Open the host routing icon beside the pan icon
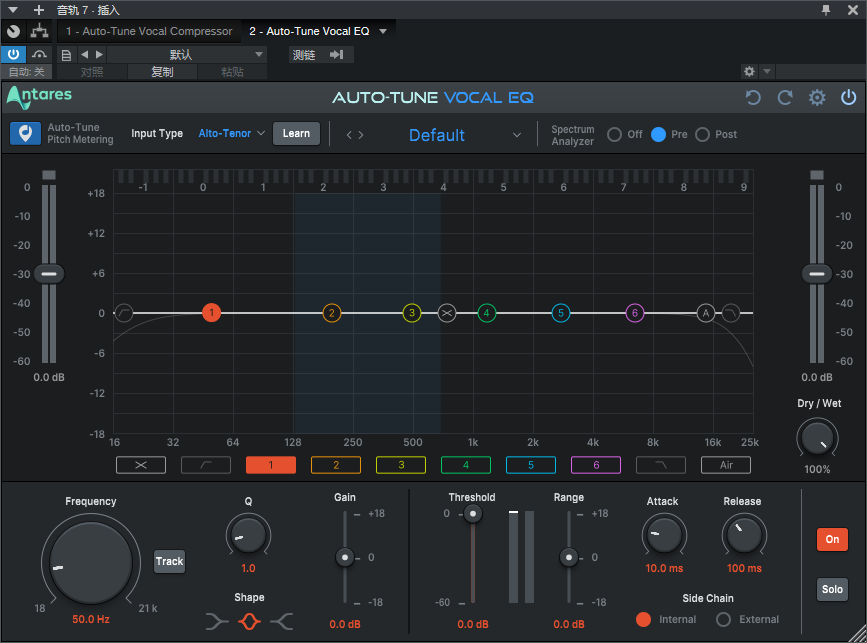 tap(39, 31)
